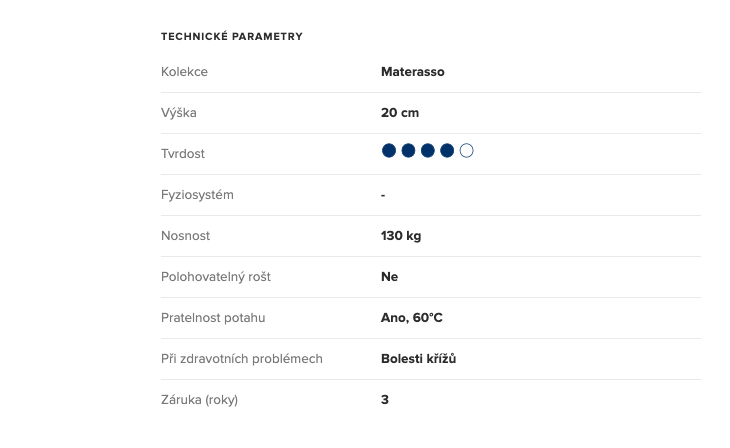Click the empty fifth hardness dot

click(x=466, y=151)
